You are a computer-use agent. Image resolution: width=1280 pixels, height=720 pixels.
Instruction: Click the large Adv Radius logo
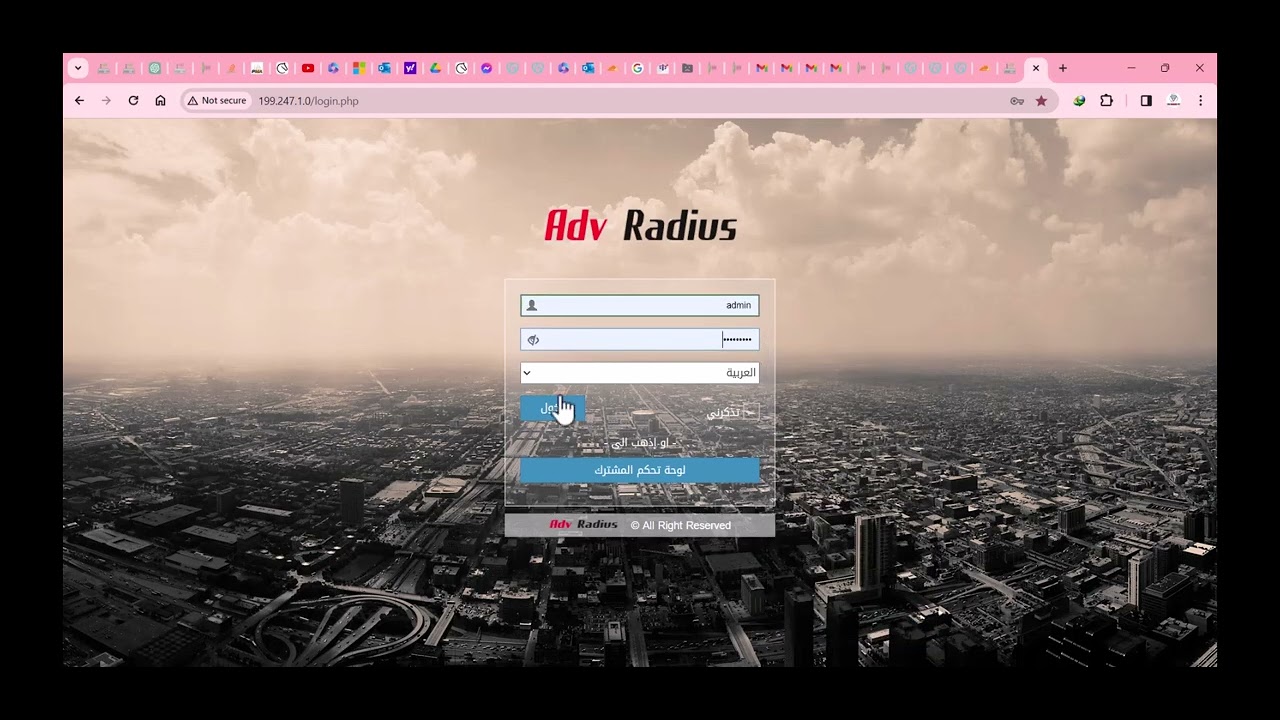click(x=640, y=226)
